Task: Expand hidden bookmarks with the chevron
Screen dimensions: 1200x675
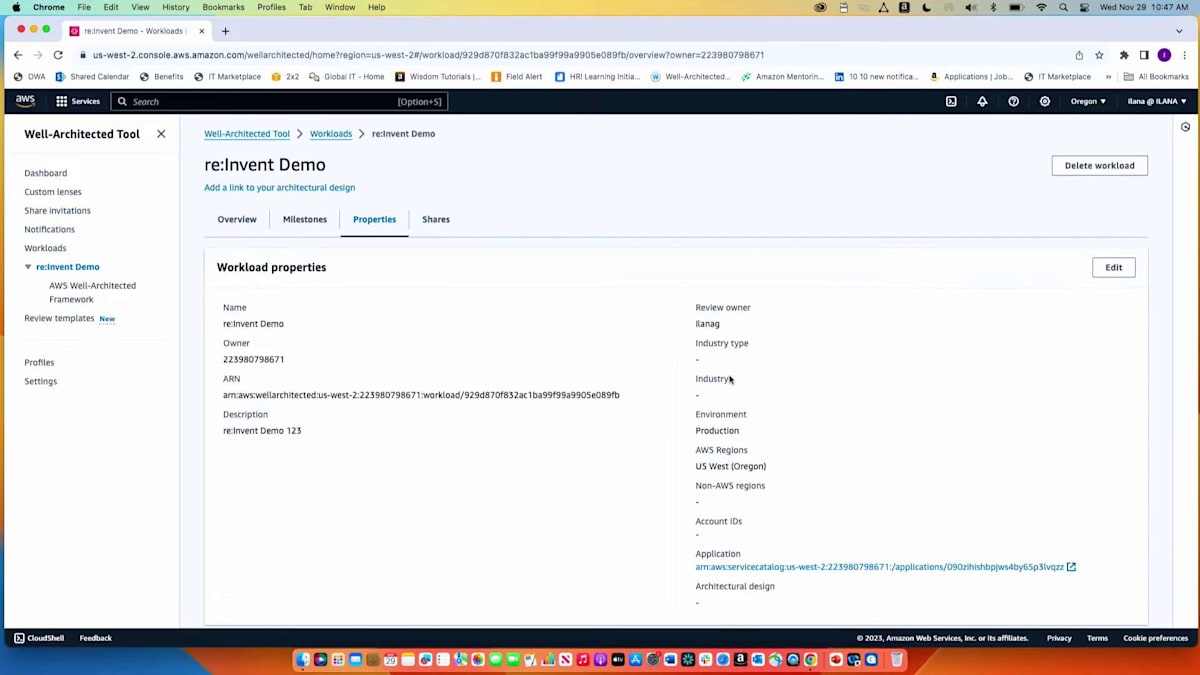Action: tap(1108, 77)
